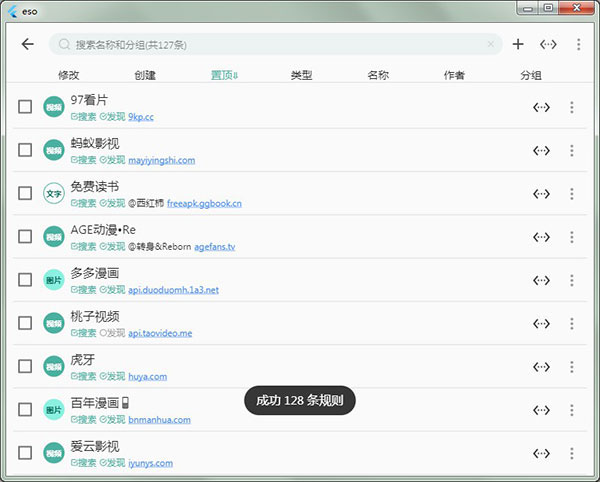Open the agefans.tv link
This screenshot has width=600, height=482.
(215, 247)
